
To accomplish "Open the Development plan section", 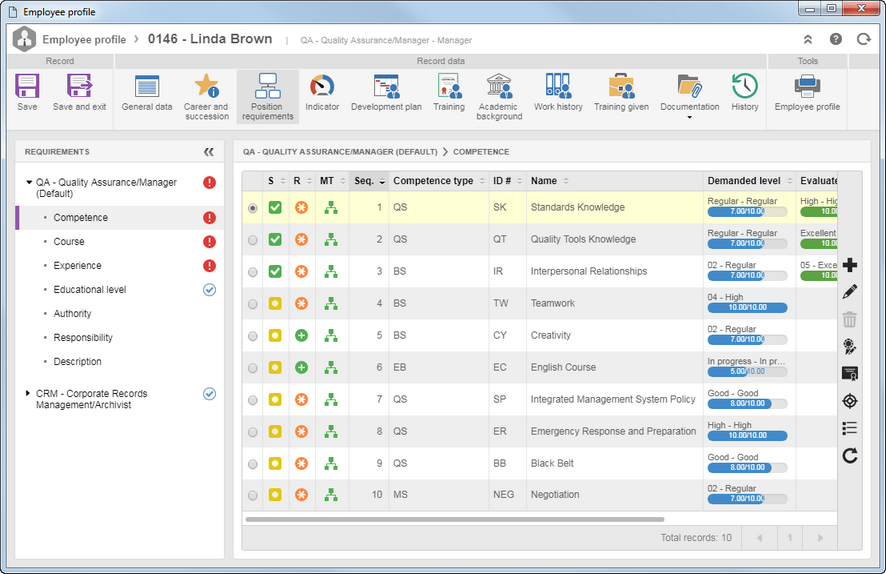I will (386, 94).
